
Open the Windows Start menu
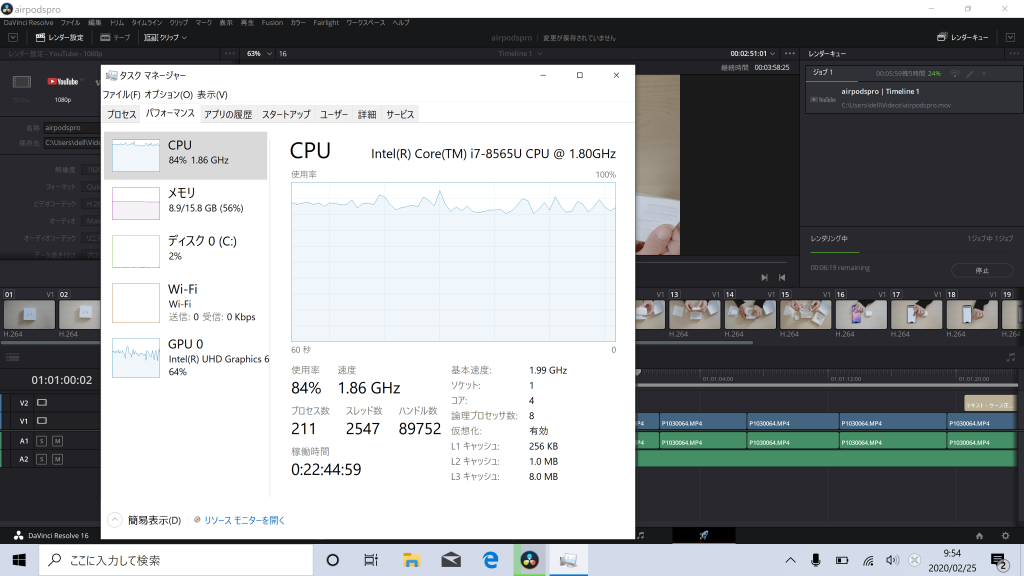pos(19,560)
